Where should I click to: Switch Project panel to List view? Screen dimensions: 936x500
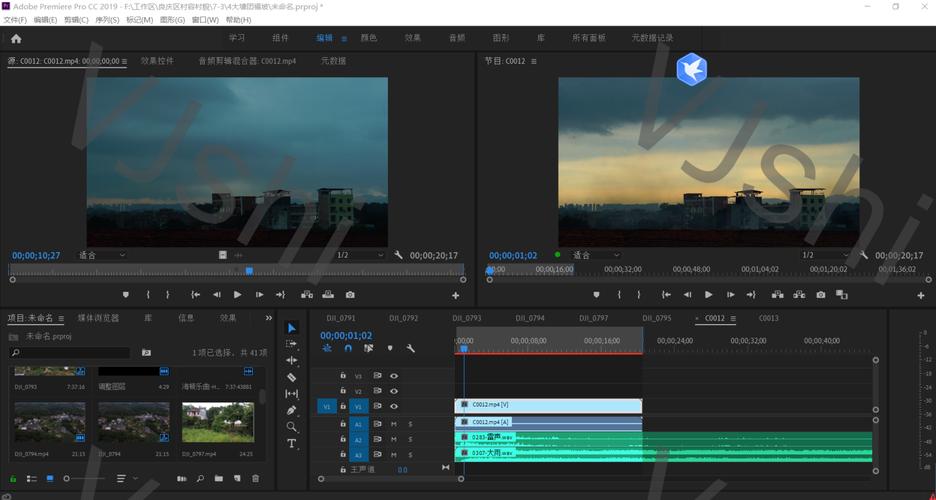click(x=32, y=479)
